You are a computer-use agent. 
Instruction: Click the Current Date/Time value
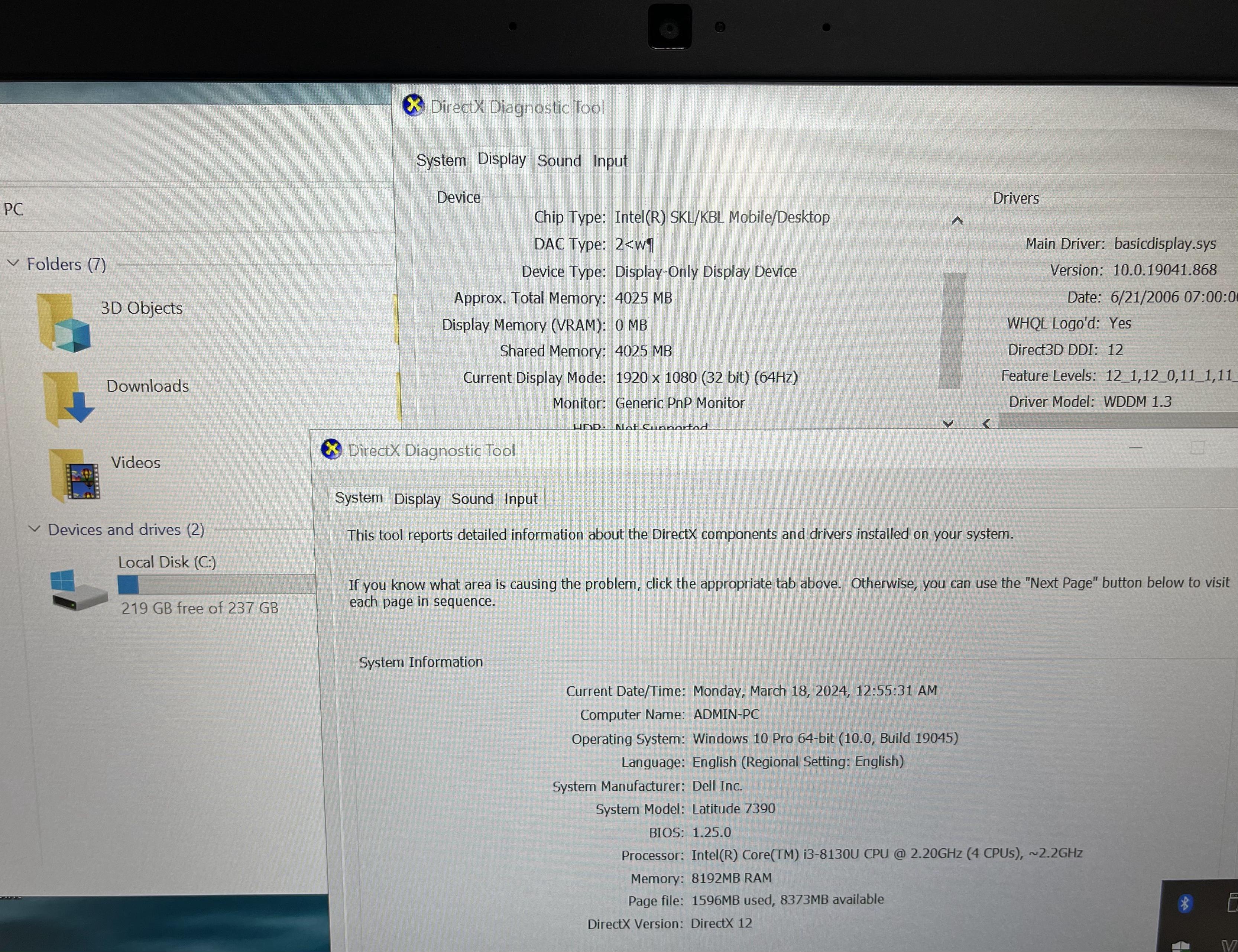click(815, 691)
